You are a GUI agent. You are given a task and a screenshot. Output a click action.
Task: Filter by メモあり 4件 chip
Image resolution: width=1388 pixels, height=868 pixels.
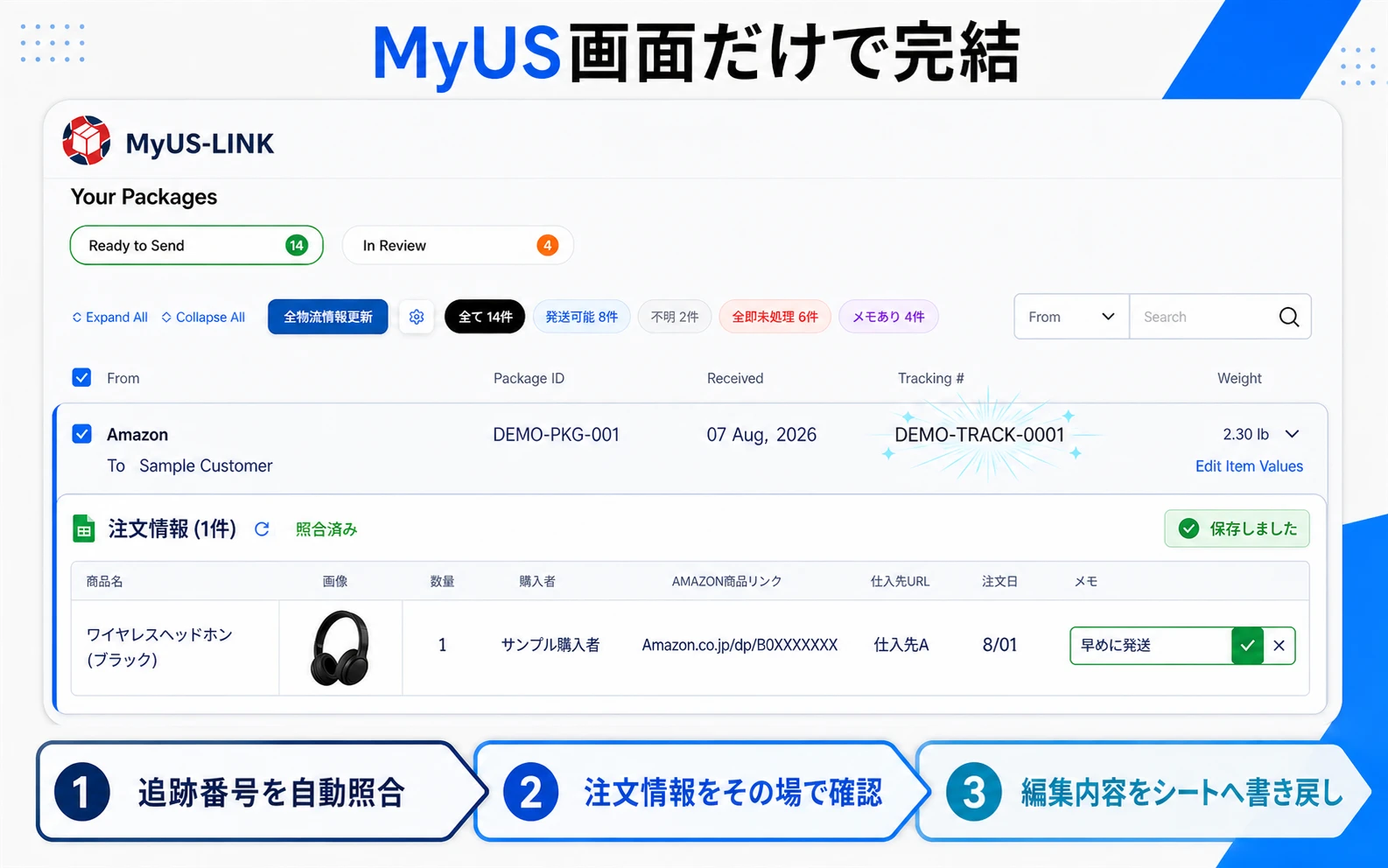pyautogui.click(x=888, y=317)
